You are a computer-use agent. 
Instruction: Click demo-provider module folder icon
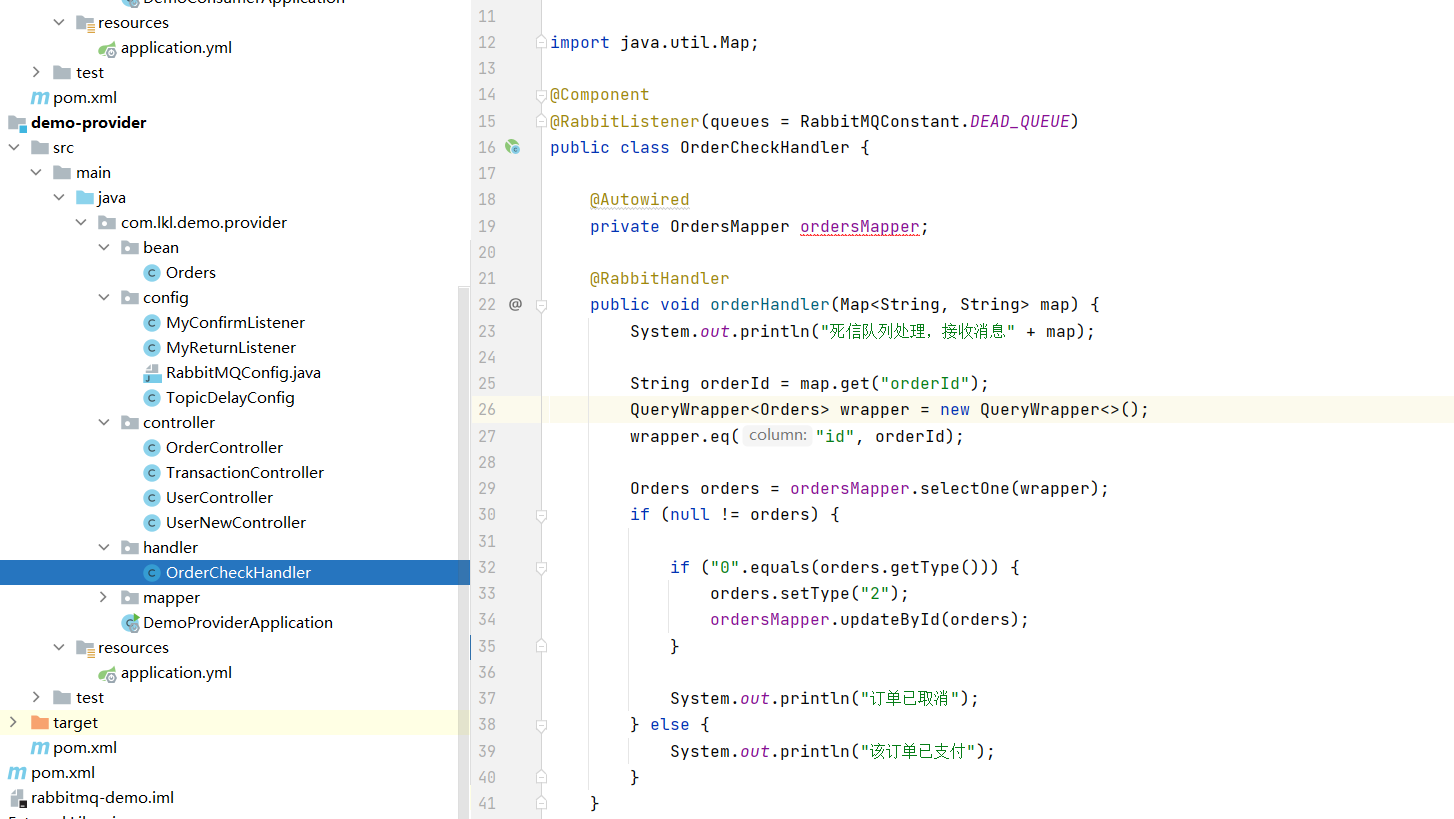(18, 123)
